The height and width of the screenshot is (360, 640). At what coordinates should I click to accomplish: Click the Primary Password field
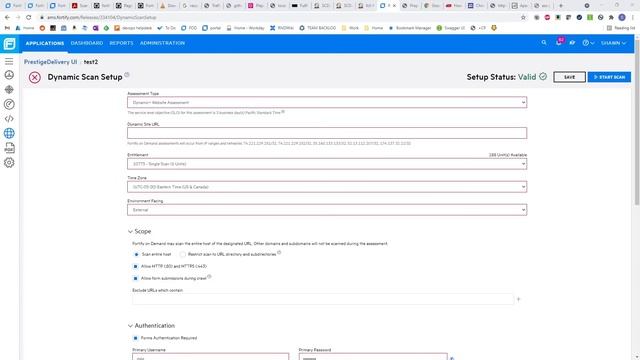(x=373, y=357)
